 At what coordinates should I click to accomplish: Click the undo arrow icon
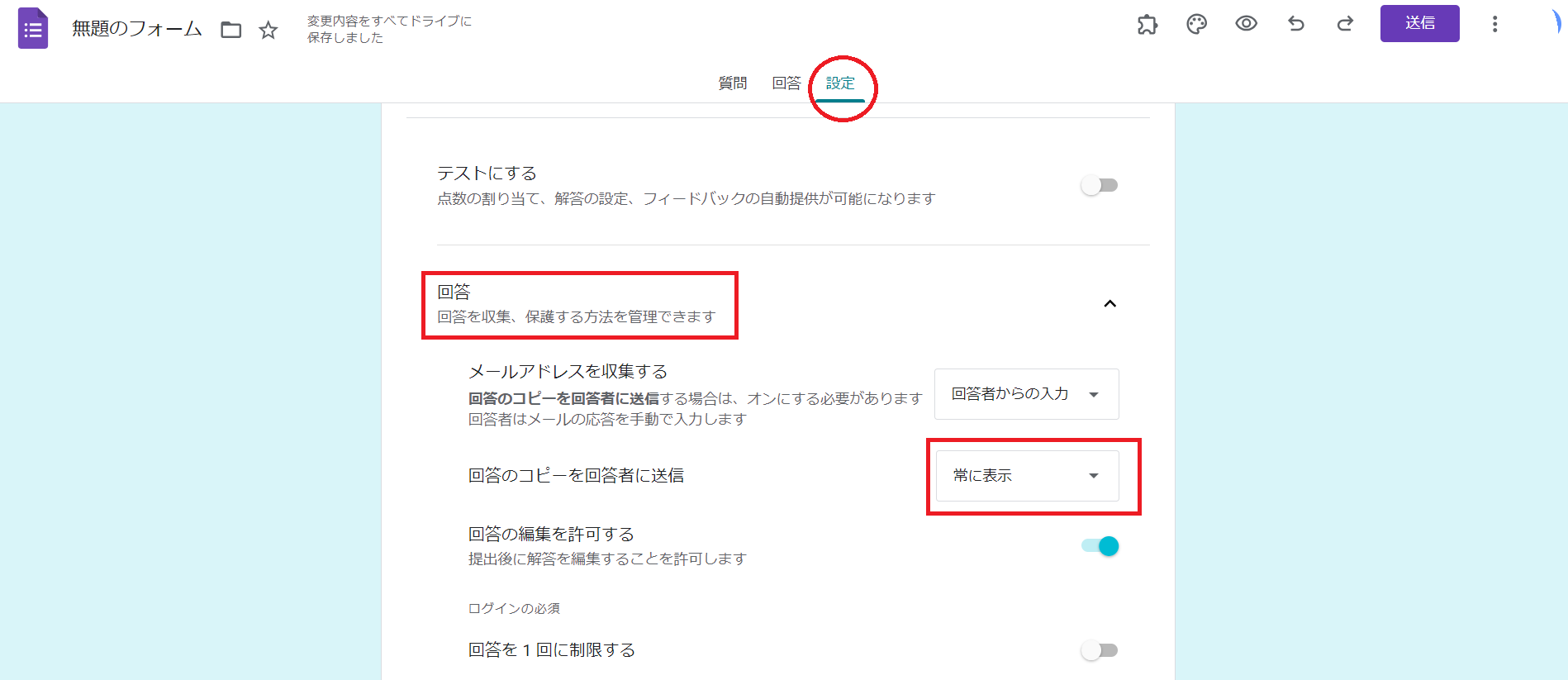point(1295,24)
